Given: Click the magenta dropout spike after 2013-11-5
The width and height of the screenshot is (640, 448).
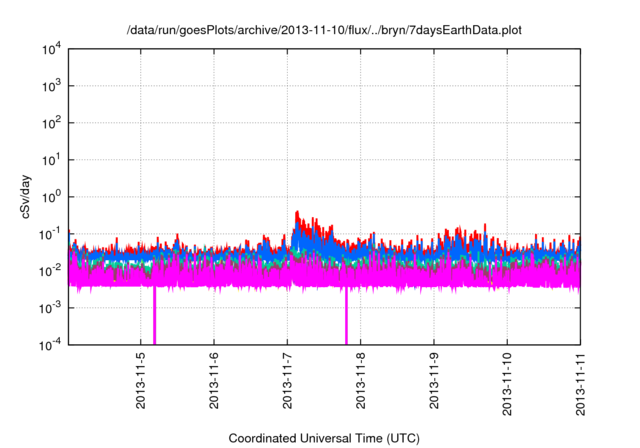Looking at the screenshot, I should (154, 316).
